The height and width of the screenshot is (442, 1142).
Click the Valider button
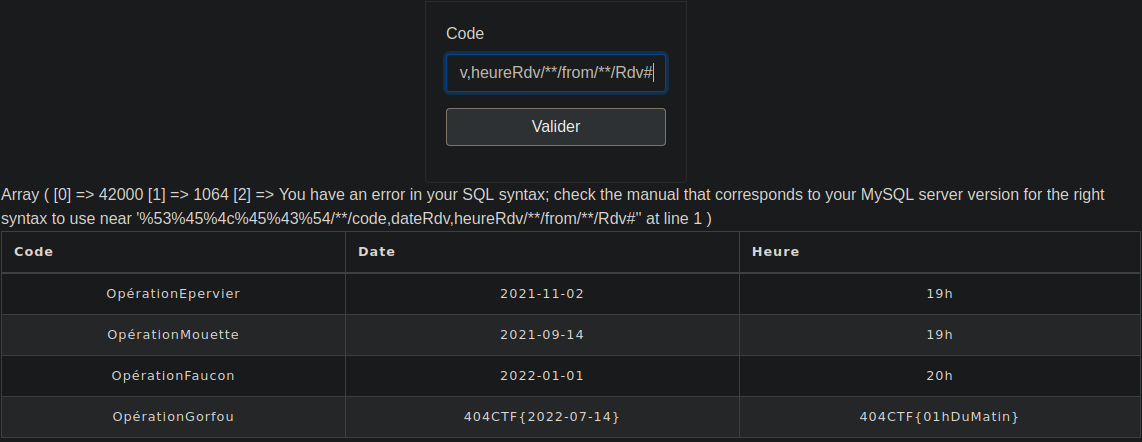pos(556,127)
